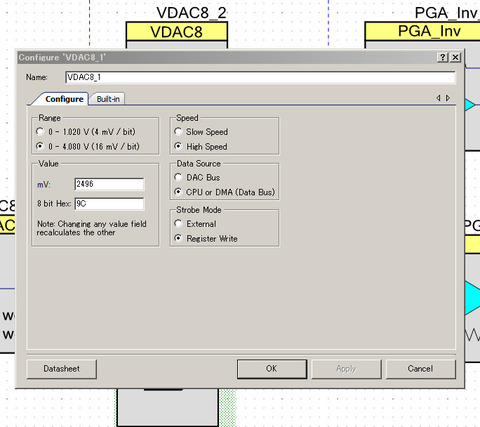Select the yellow VDAC8 component header

[177, 32]
